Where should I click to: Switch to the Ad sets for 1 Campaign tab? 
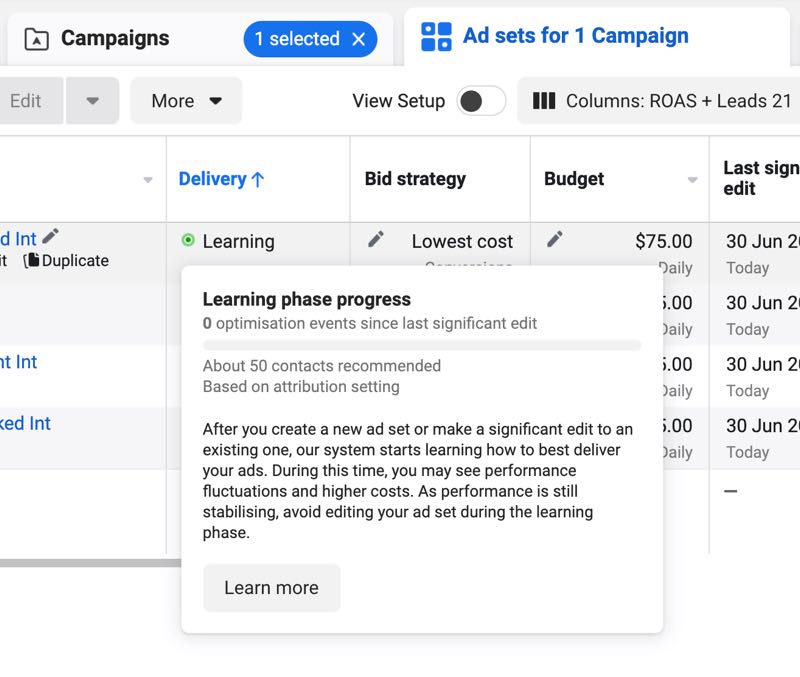pyautogui.click(x=577, y=35)
